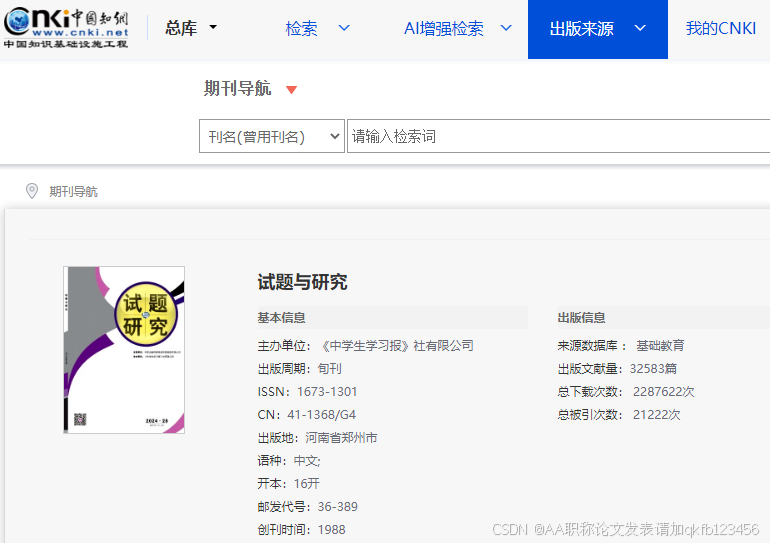Viewport: 770px width, 543px height.
Task: Open the AI增强检索 menu item
Action: point(443,28)
